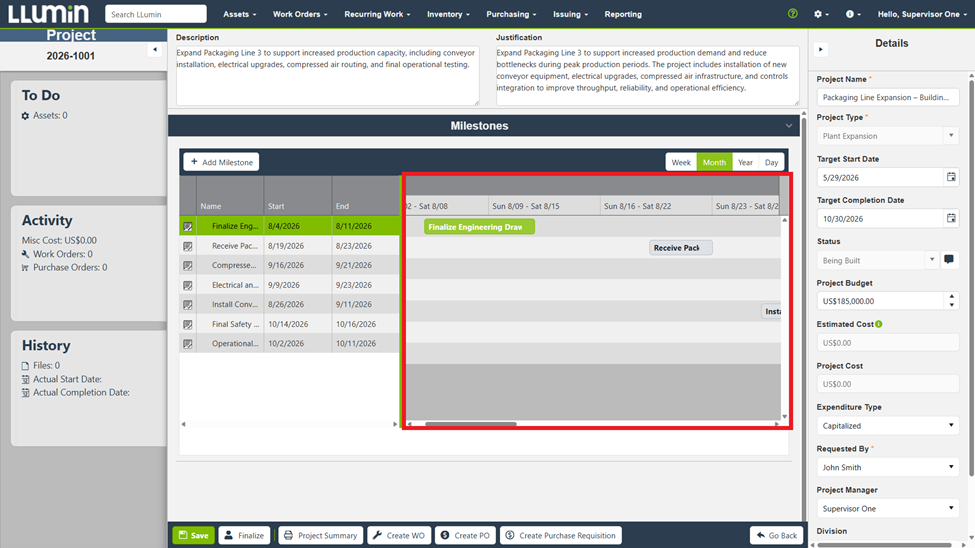975x548 pixels.
Task: Click the Gantt chart horizontal scrollbar thumb
Action: (x=471, y=424)
